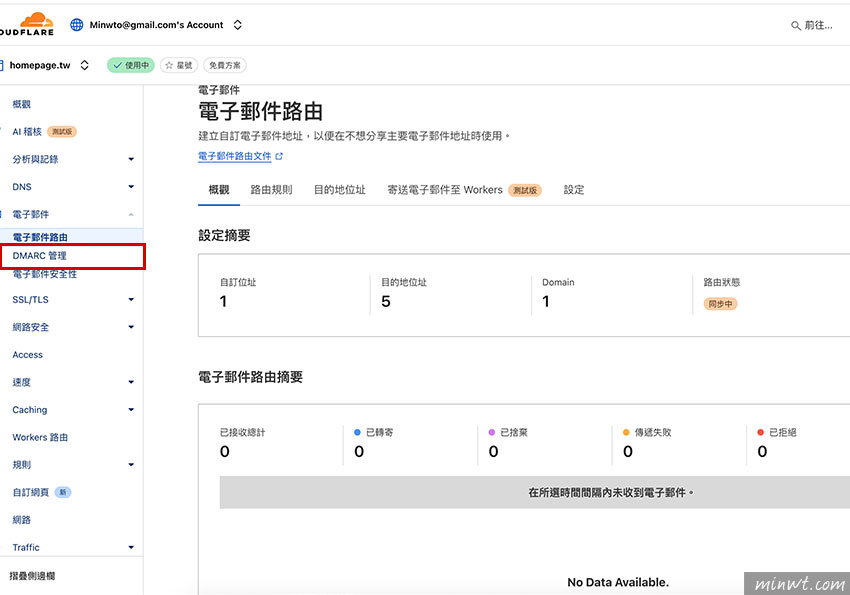Click 摺疊側邊欄 to collapse sidebar
This screenshot has height=595, width=850.
pyautogui.click(x=33, y=576)
